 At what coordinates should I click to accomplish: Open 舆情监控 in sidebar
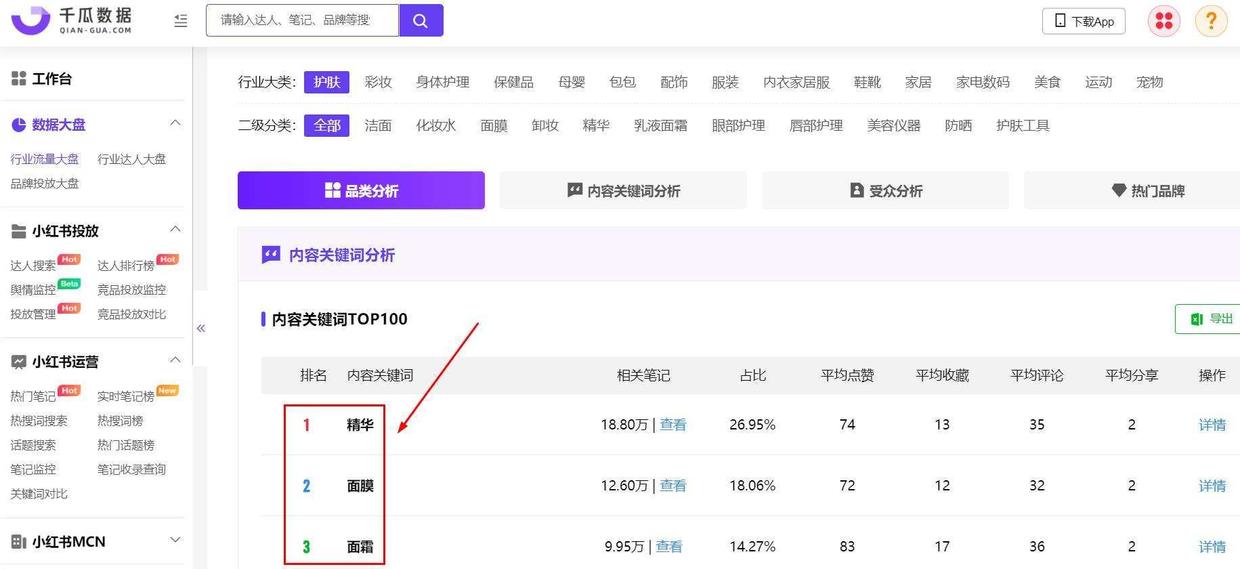click(x=34, y=290)
